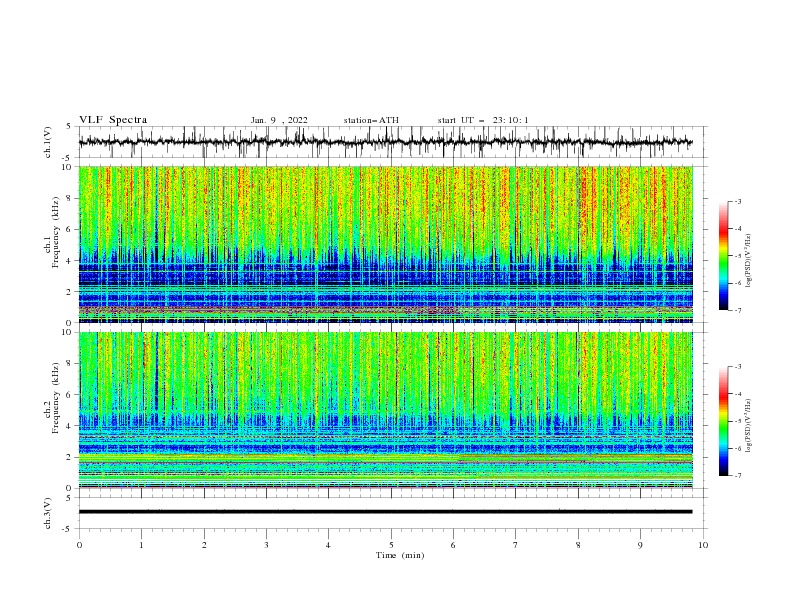Click the "-3" label on ch.2 color bar

(738, 367)
